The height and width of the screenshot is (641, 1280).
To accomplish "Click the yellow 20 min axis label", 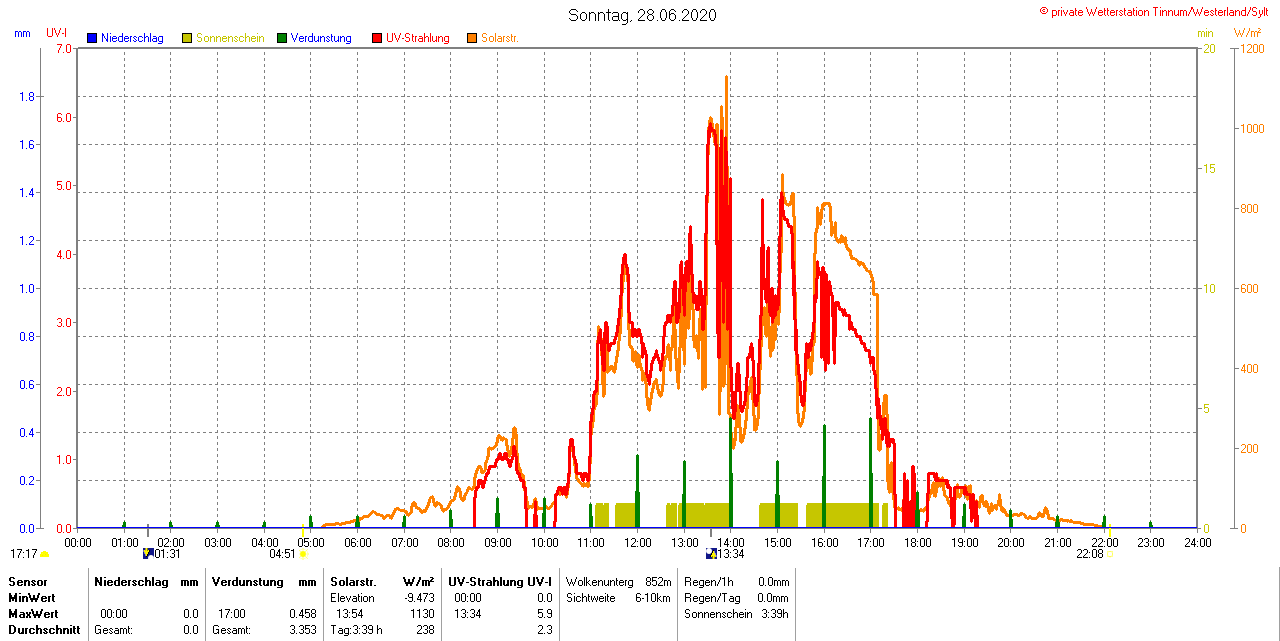I will (1208, 48).
